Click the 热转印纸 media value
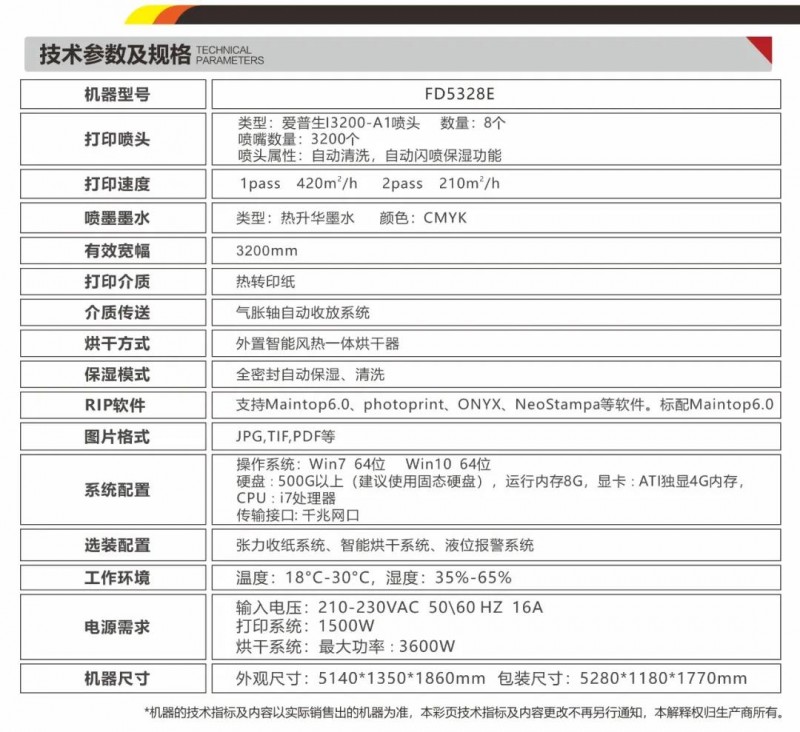Viewport: 800px width, 732px height. coord(265,281)
